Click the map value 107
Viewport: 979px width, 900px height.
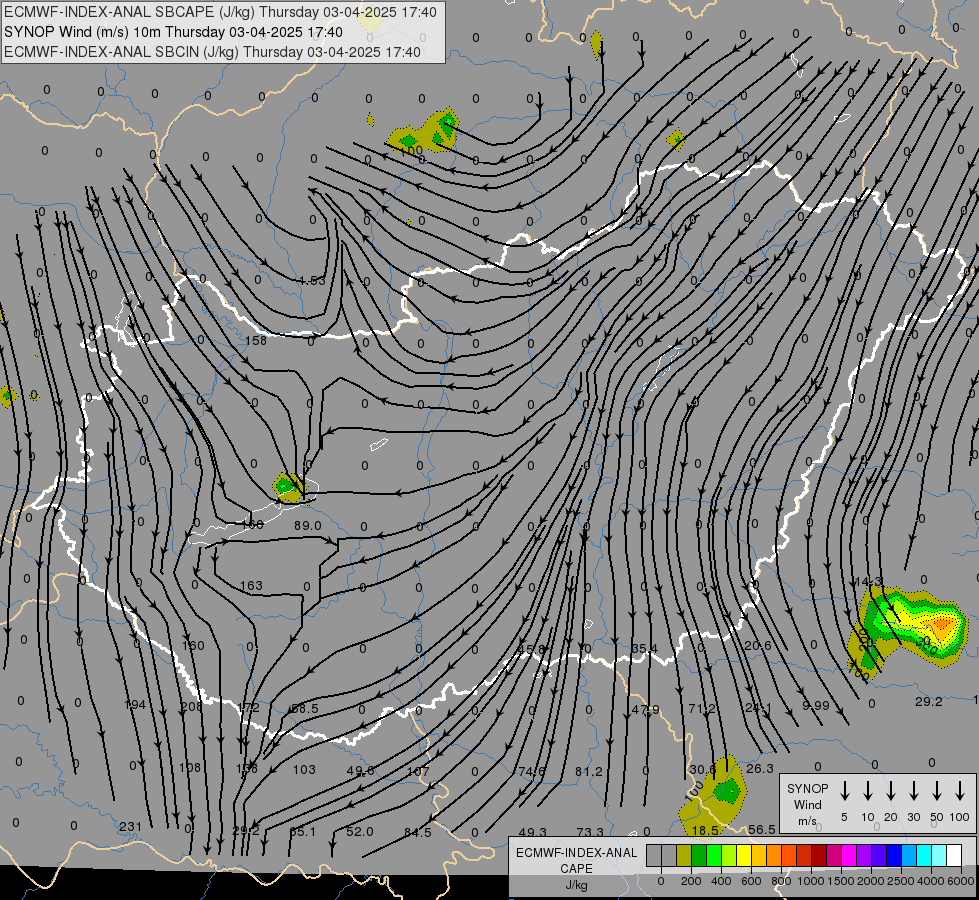pyautogui.click(x=418, y=771)
